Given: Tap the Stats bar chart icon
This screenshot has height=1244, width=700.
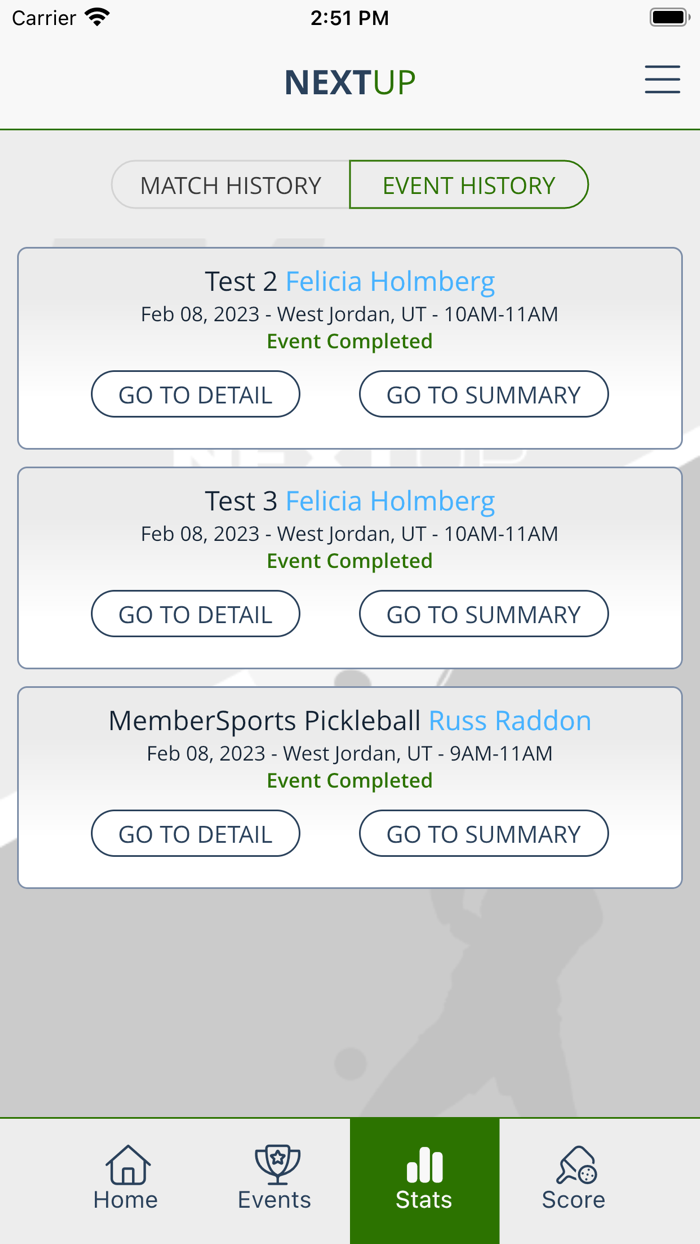Looking at the screenshot, I should coord(424,1164).
